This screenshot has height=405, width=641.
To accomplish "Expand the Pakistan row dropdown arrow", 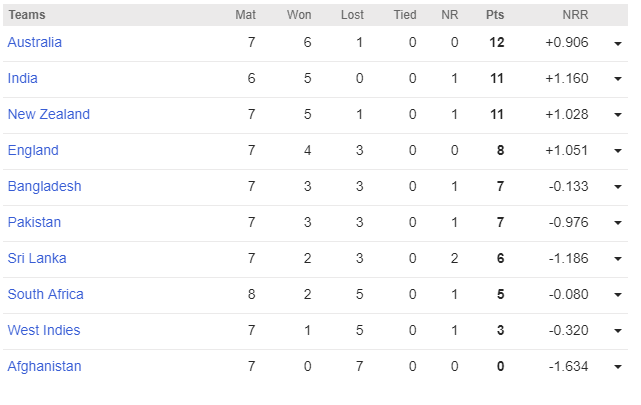I will (618, 223).
